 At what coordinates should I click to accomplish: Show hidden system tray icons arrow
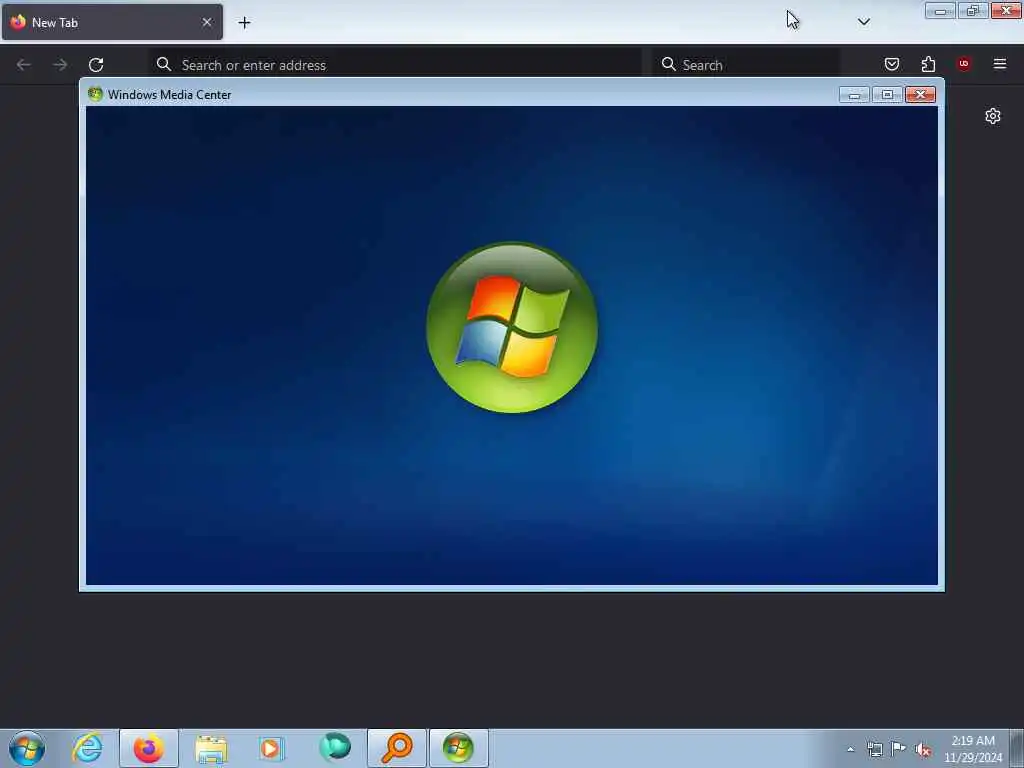point(850,749)
